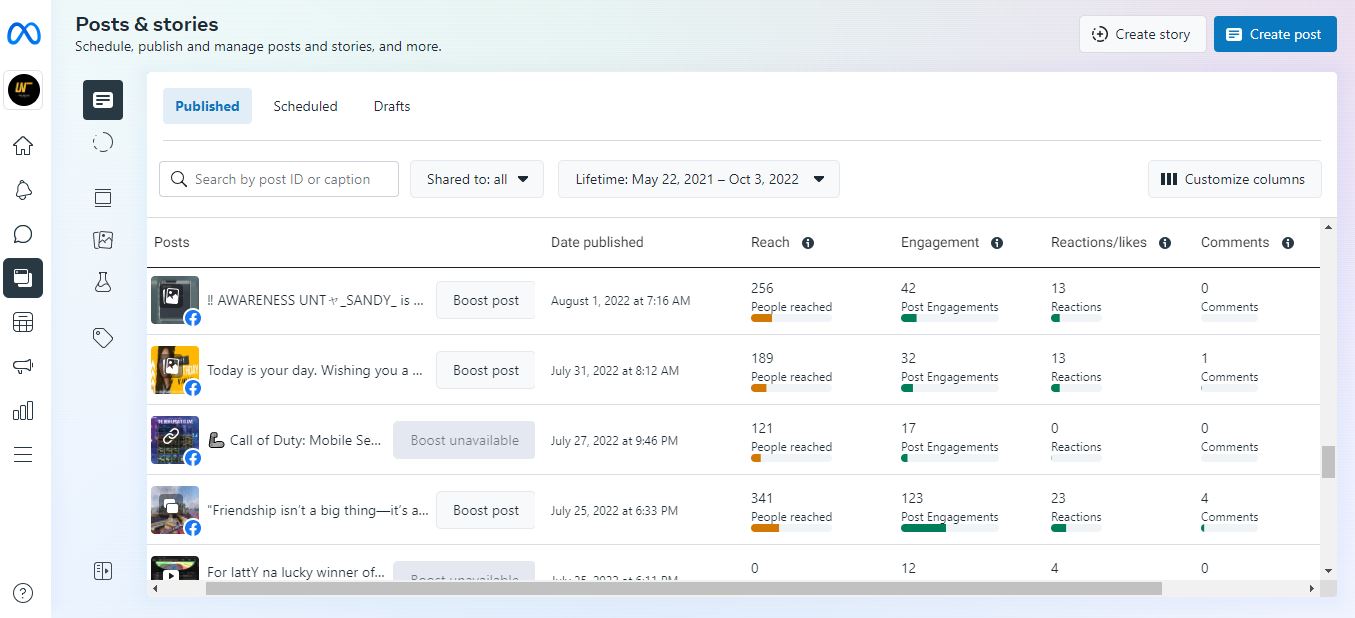The width and height of the screenshot is (1355, 618).
Task: Click the Posts column header
Action: 172,242
